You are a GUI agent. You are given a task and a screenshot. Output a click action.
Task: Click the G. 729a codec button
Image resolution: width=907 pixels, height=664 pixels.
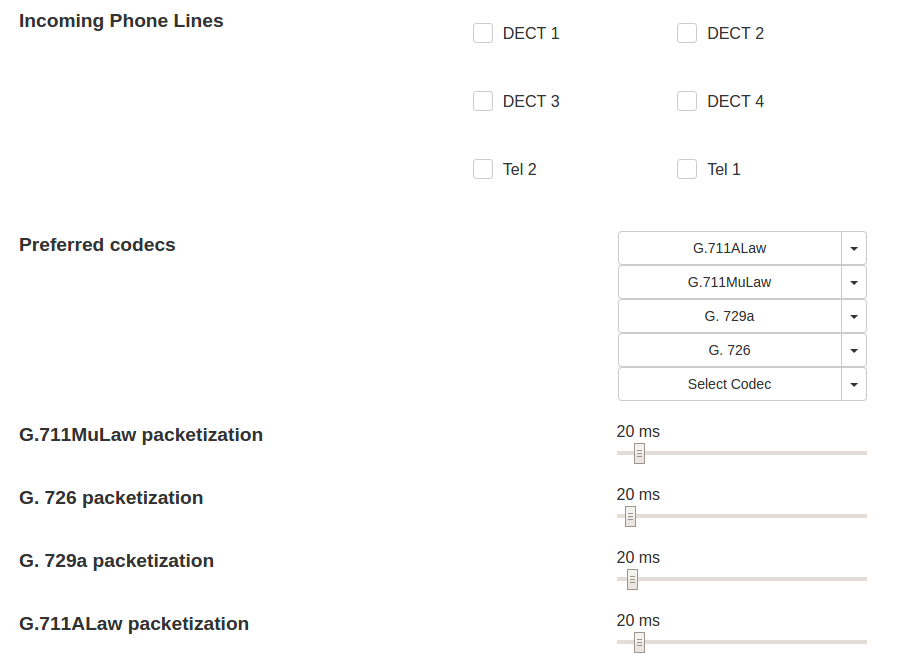[x=730, y=316]
